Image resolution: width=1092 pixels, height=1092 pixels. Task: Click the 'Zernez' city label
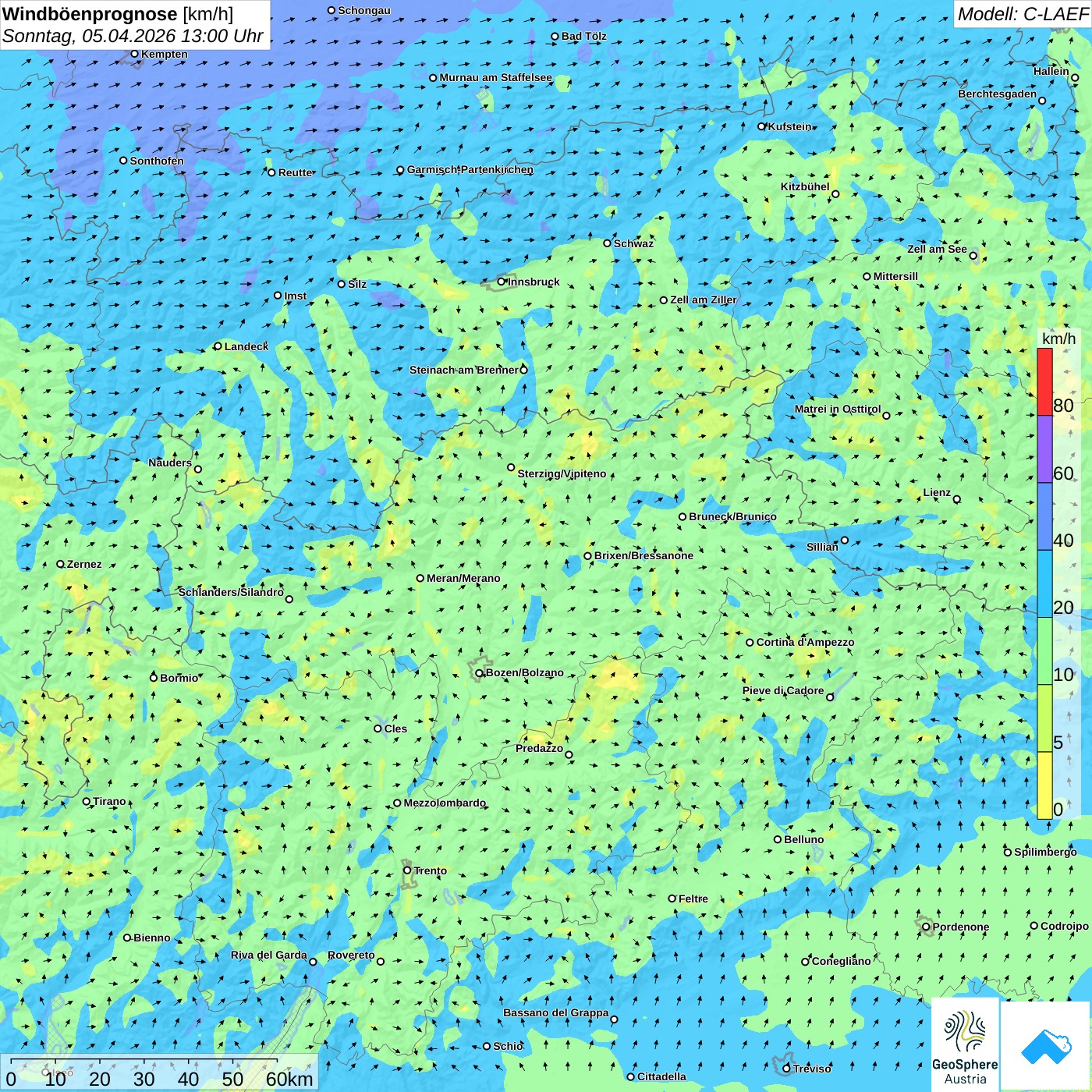84,564
